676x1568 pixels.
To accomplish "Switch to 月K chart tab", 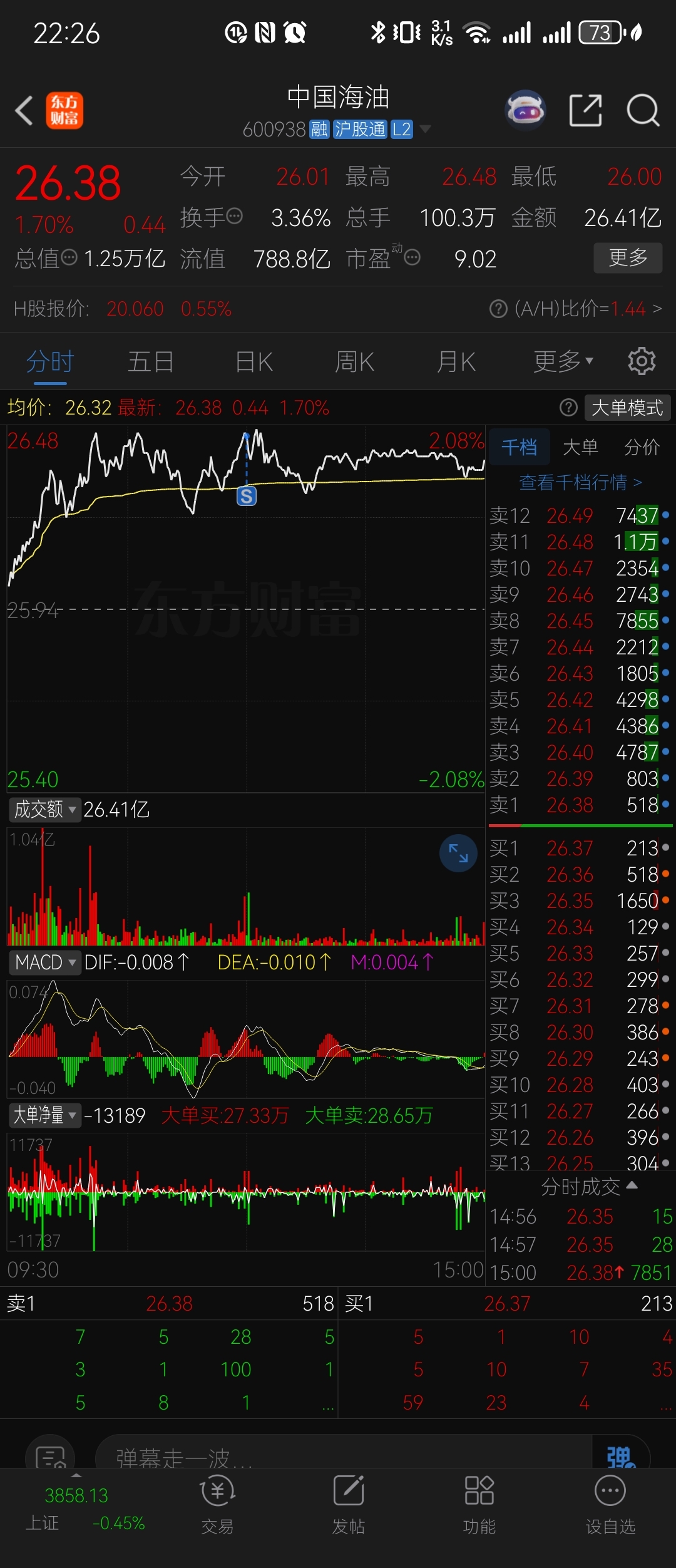I will click(x=456, y=361).
